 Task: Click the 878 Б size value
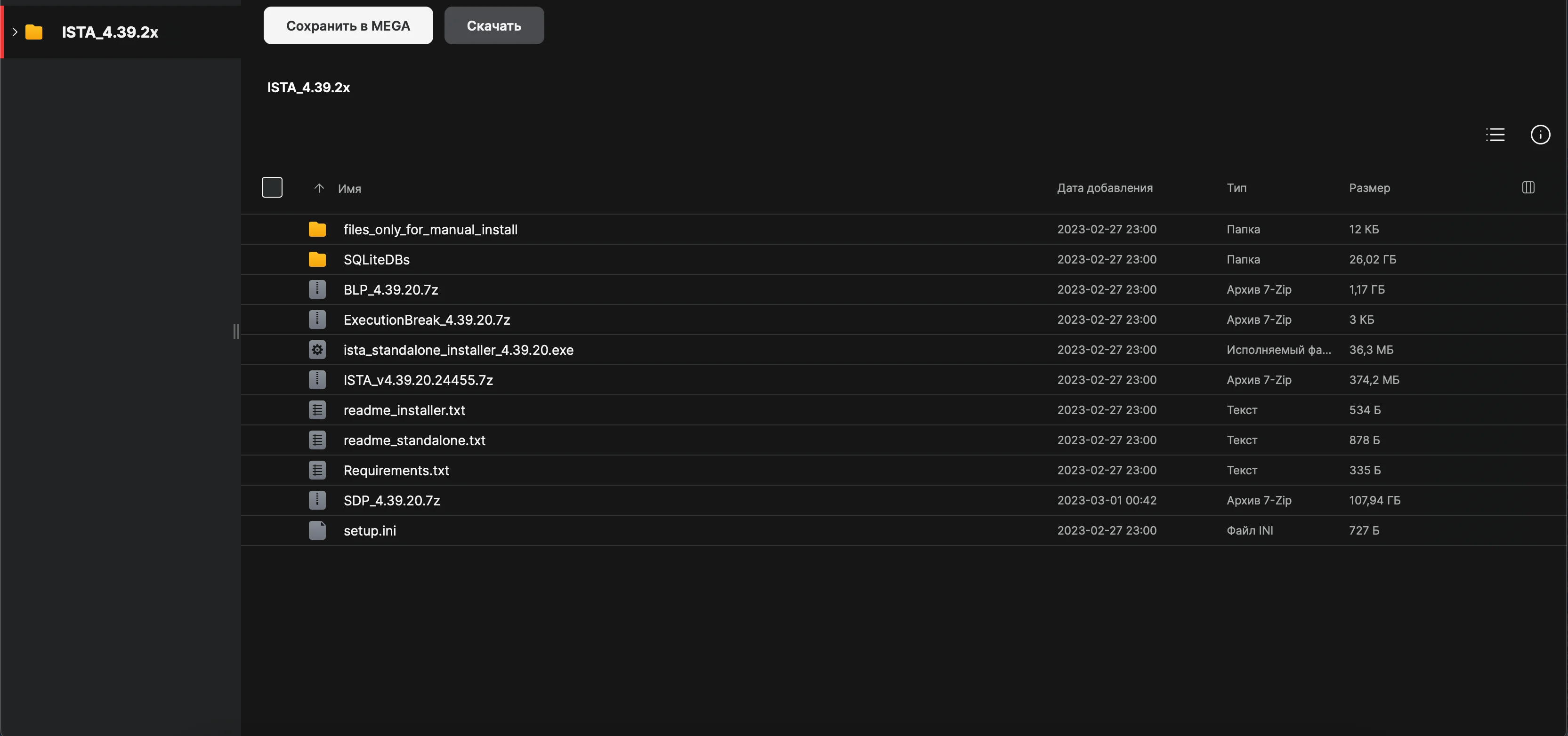tap(1364, 440)
